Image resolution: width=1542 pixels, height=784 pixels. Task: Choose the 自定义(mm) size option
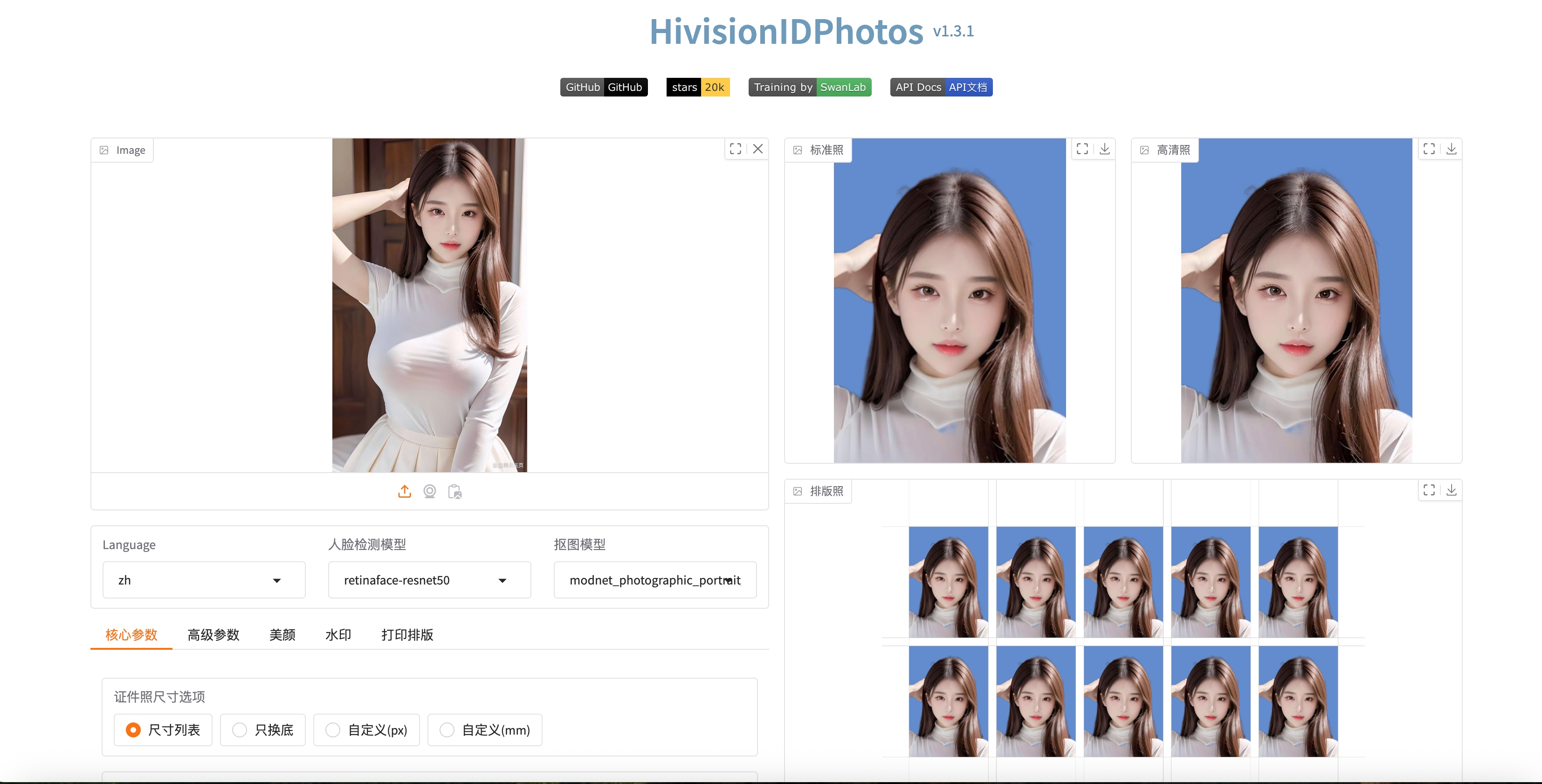[447, 730]
